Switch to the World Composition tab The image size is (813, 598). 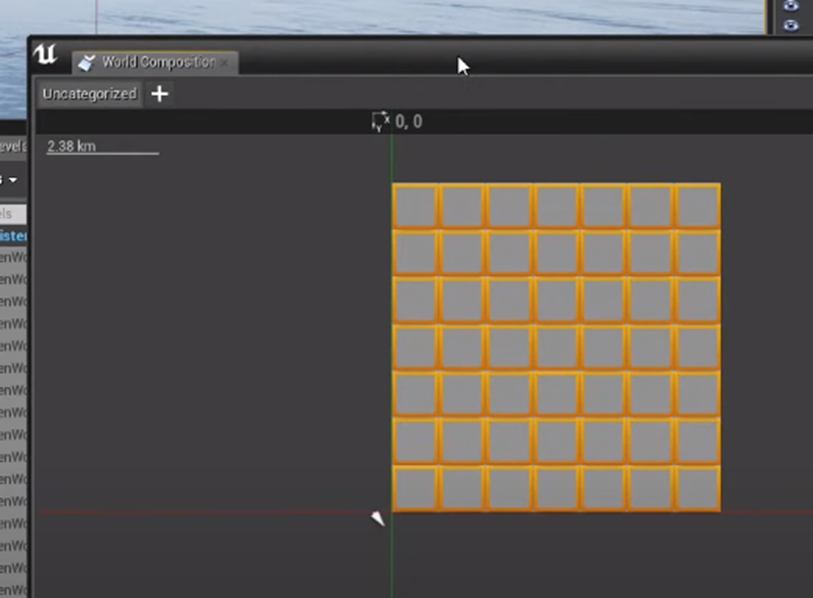click(155, 62)
